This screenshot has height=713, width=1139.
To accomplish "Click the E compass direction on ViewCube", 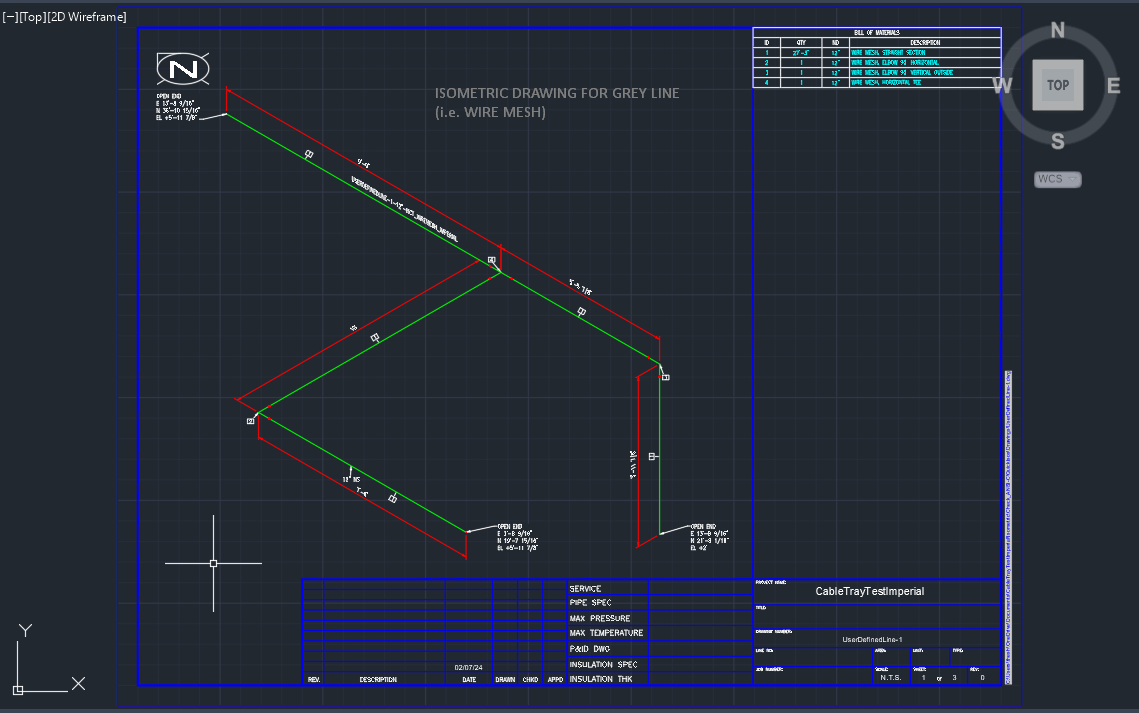I will pos(1113,86).
